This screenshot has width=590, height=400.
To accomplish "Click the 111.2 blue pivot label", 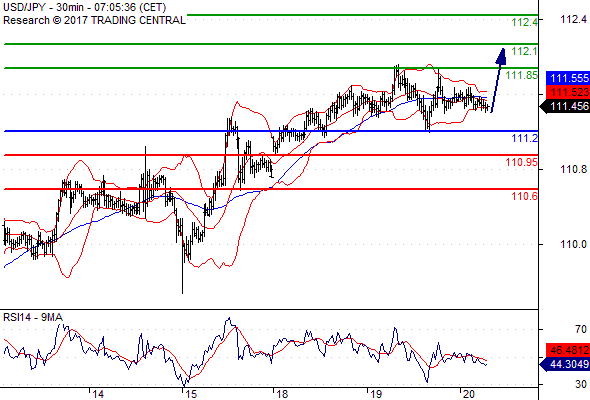I will pos(525,138).
